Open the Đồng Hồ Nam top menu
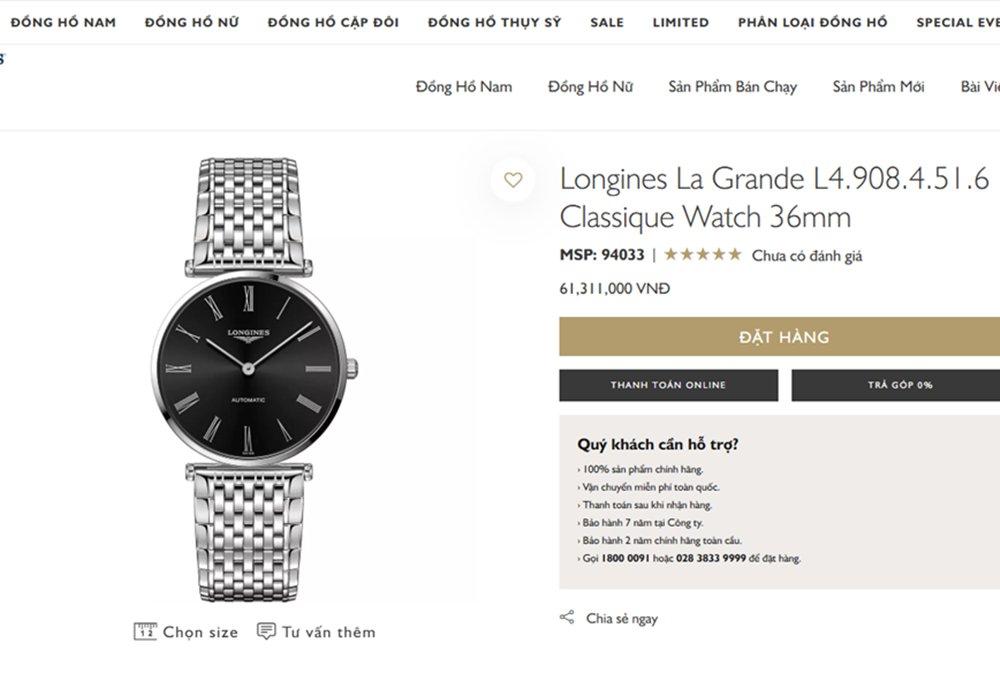The image size is (1000, 688). [x=63, y=22]
